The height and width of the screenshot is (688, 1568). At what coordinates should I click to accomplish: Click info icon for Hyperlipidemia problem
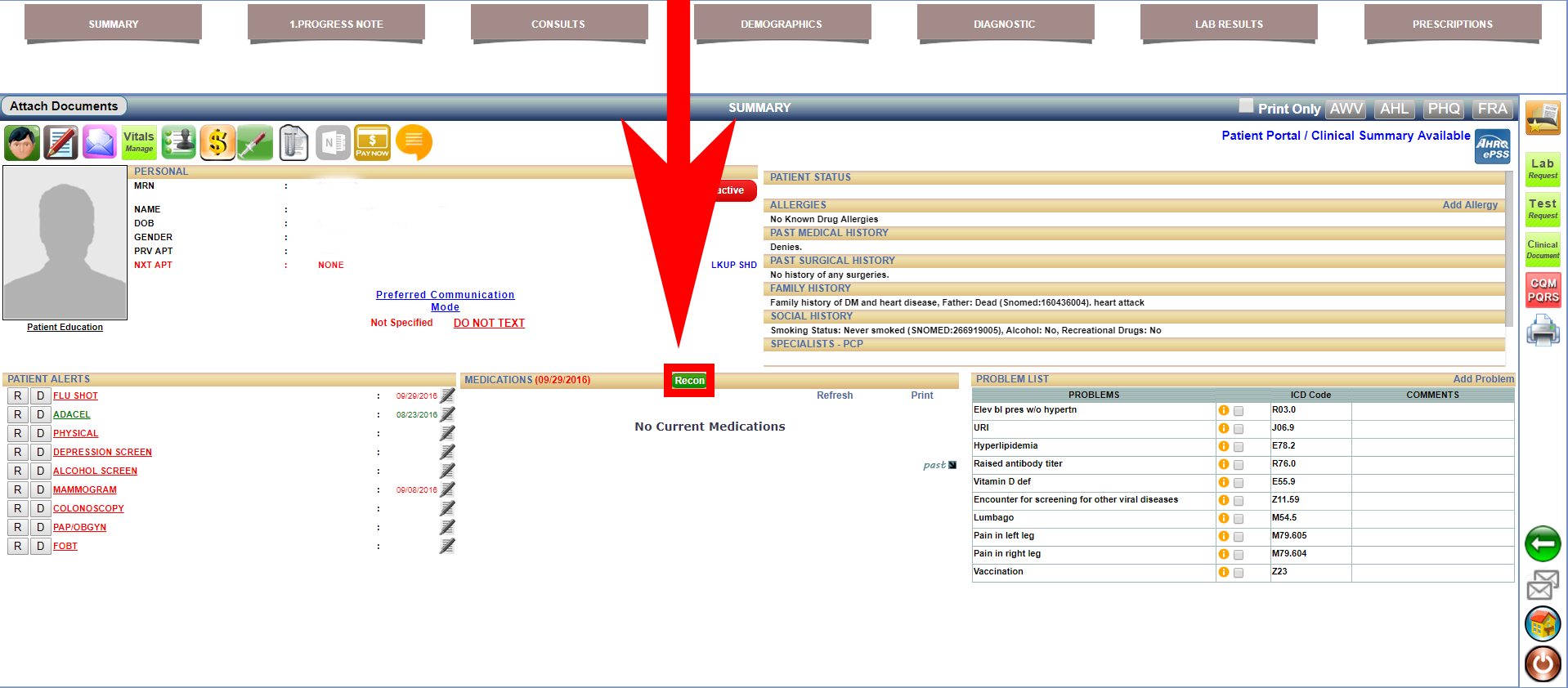point(1224,446)
